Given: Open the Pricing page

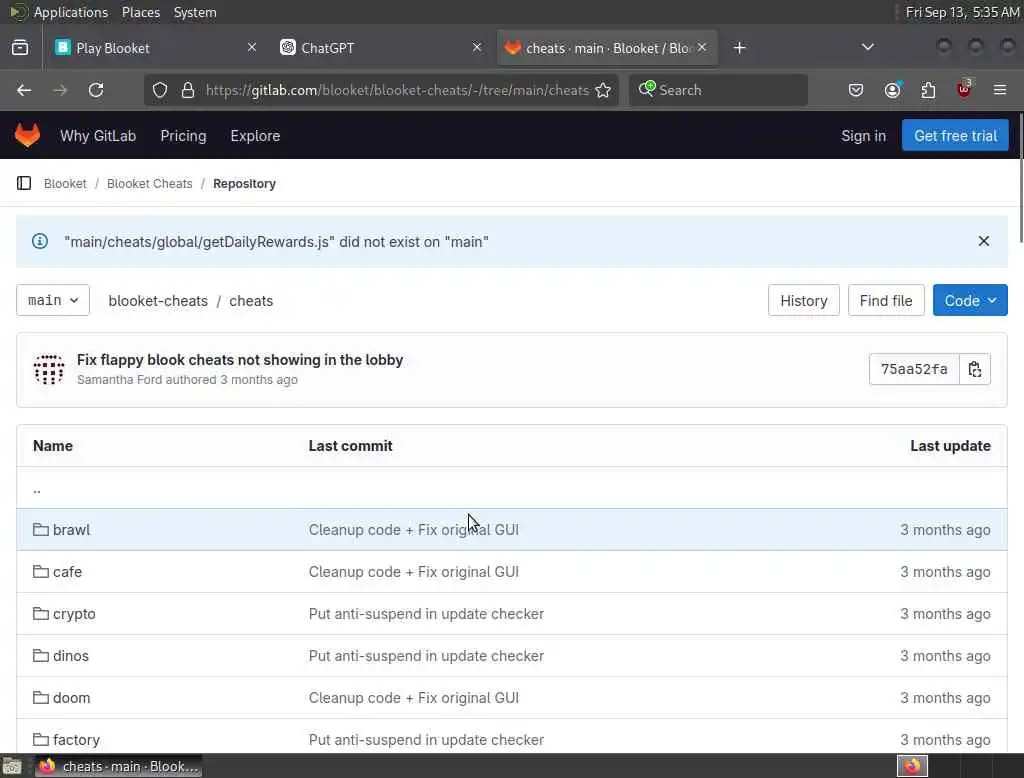Looking at the screenshot, I should pyautogui.click(x=184, y=136).
